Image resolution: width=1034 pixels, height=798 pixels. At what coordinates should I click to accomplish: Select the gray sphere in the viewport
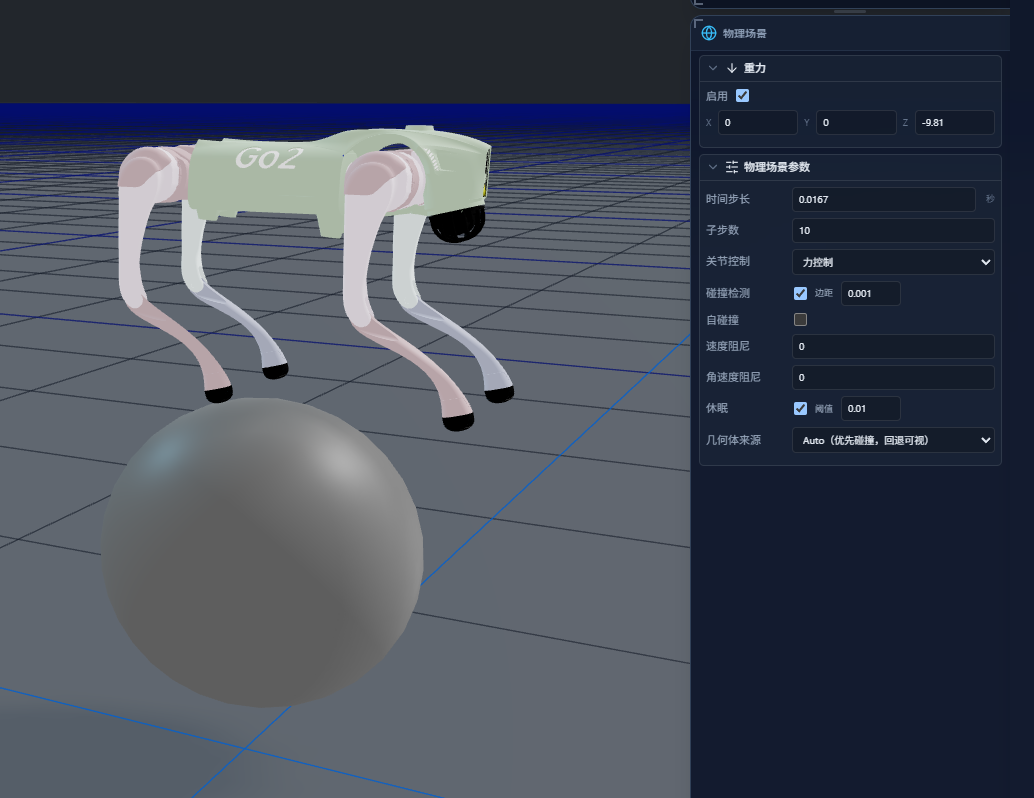pyautogui.click(x=262, y=552)
